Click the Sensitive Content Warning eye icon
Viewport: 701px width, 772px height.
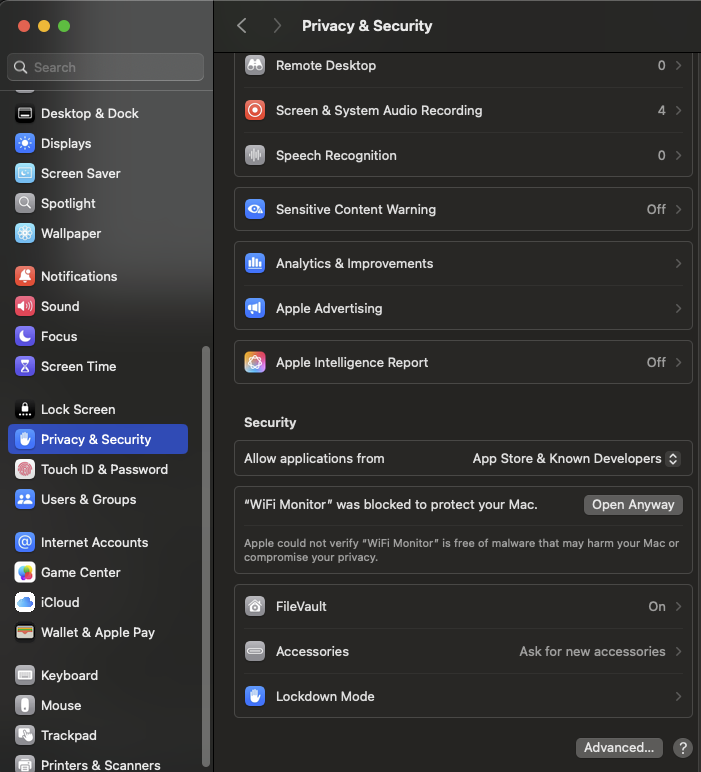click(x=255, y=210)
